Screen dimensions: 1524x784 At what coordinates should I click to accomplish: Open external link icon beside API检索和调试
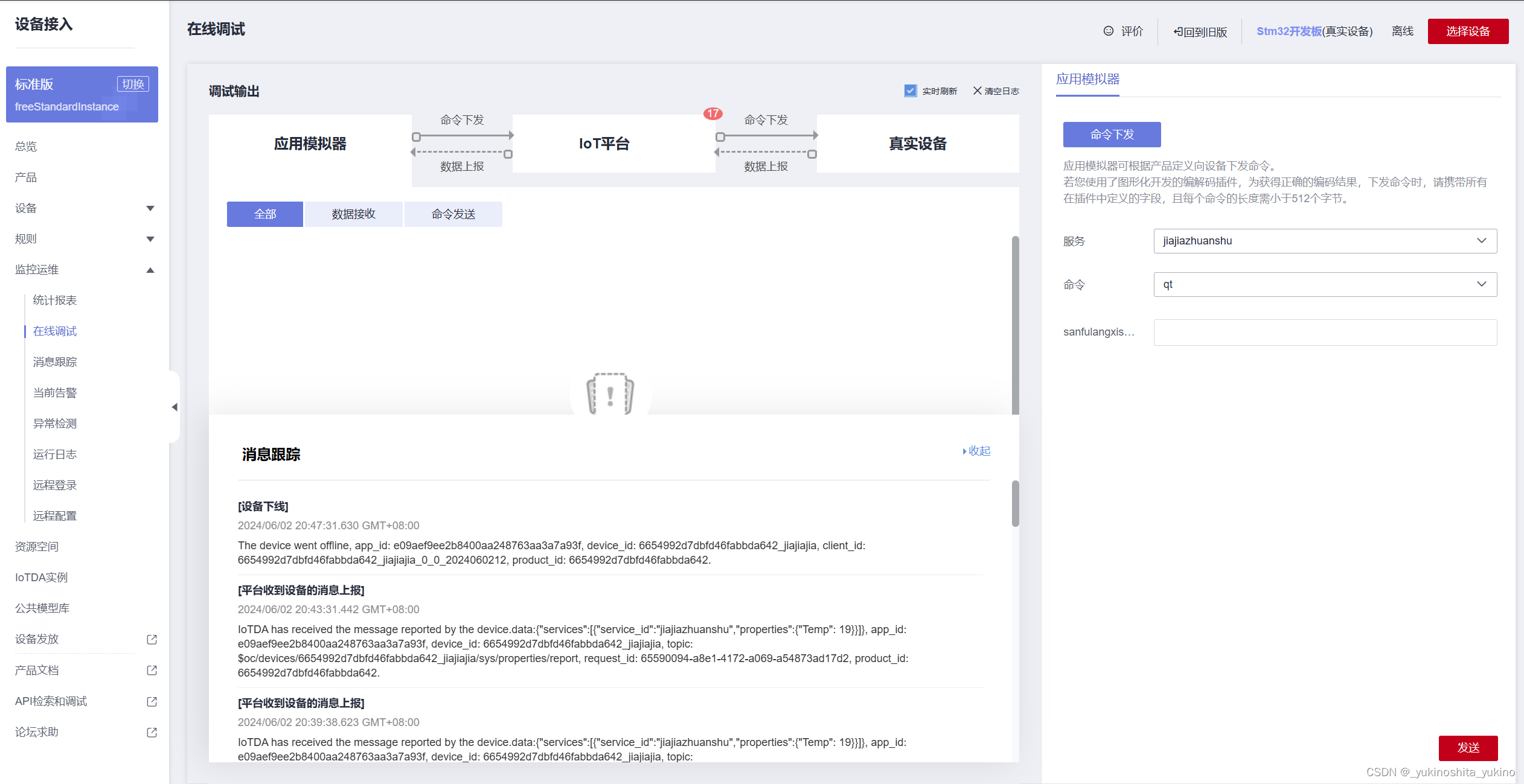click(x=152, y=701)
